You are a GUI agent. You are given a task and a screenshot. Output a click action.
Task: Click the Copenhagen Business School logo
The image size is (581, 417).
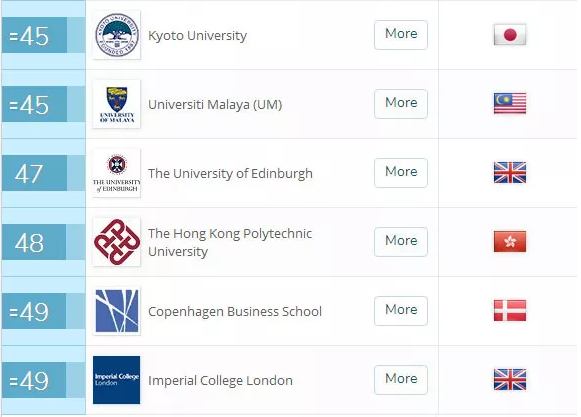116,311
